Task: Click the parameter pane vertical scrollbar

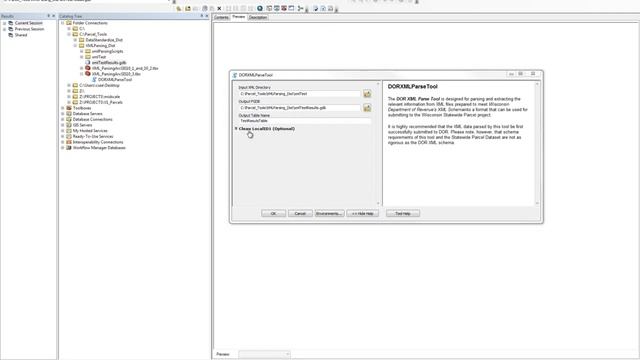Action: pyautogui.click(x=378, y=144)
